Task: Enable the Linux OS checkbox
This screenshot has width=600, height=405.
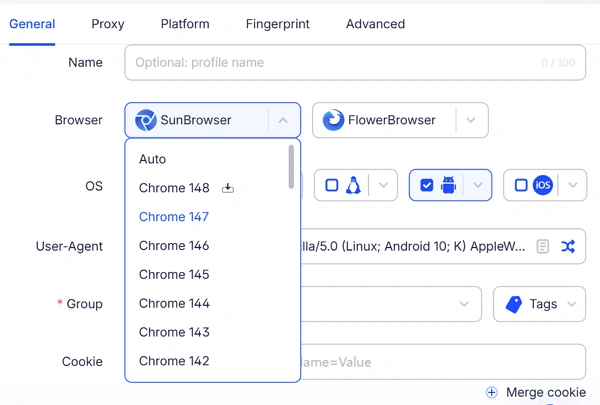Action: pyautogui.click(x=332, y=185)
